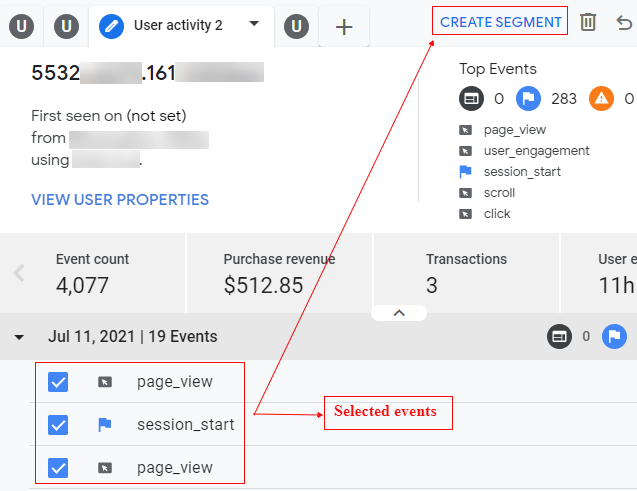This screenshot has width=637, height=491.
Task: Click the pencil icon on User activity 2
Action: pos(111,26)
